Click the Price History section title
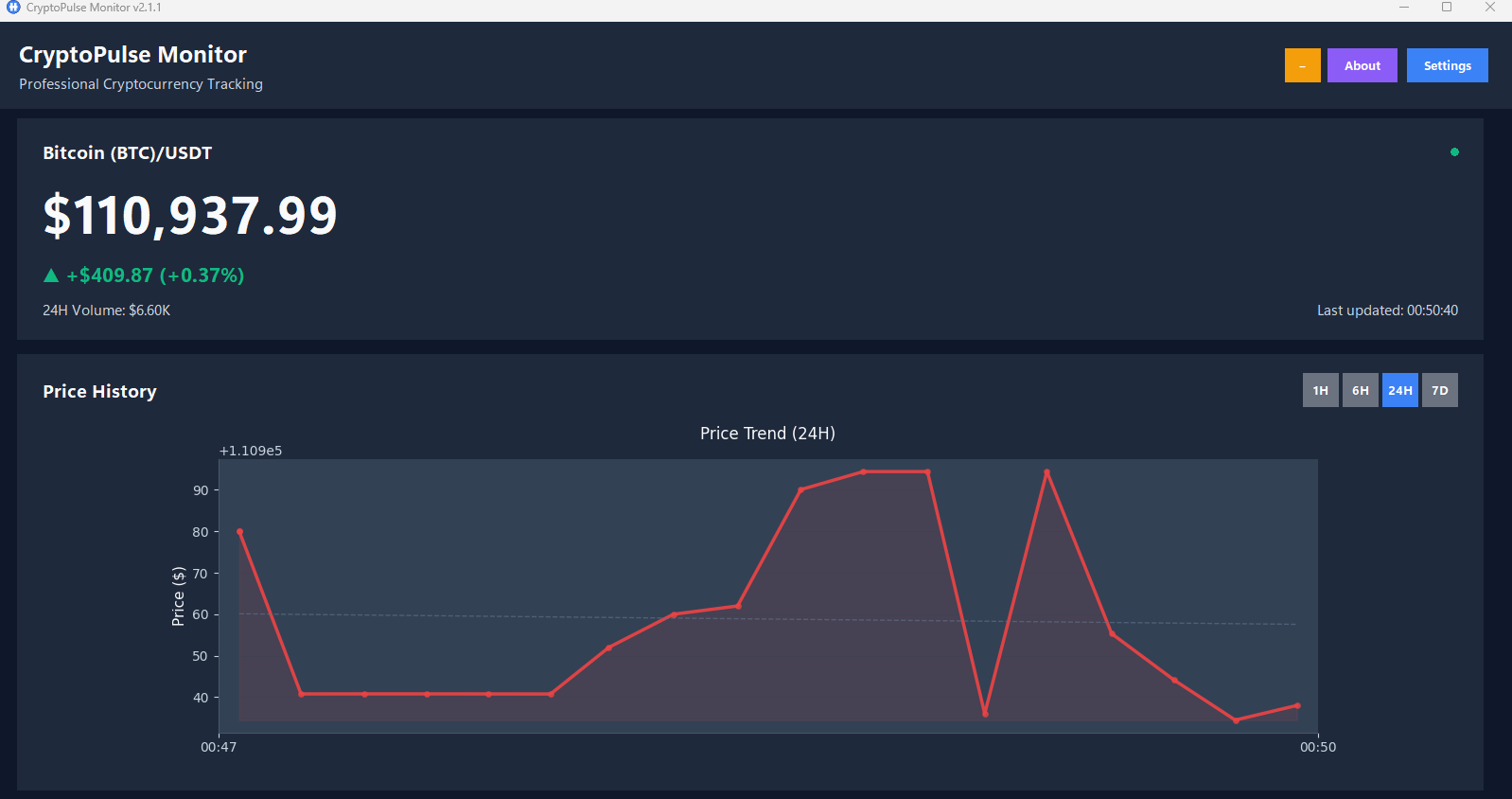 click(99, 391)
